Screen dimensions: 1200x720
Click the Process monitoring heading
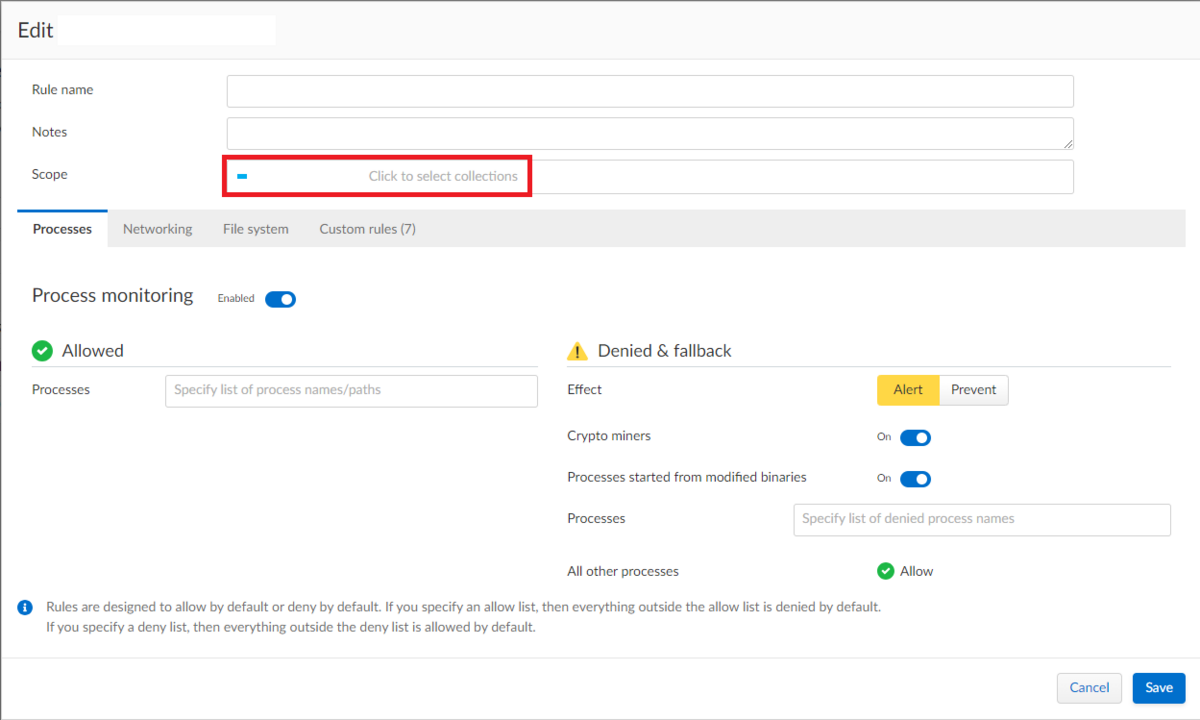pos(113,296)
